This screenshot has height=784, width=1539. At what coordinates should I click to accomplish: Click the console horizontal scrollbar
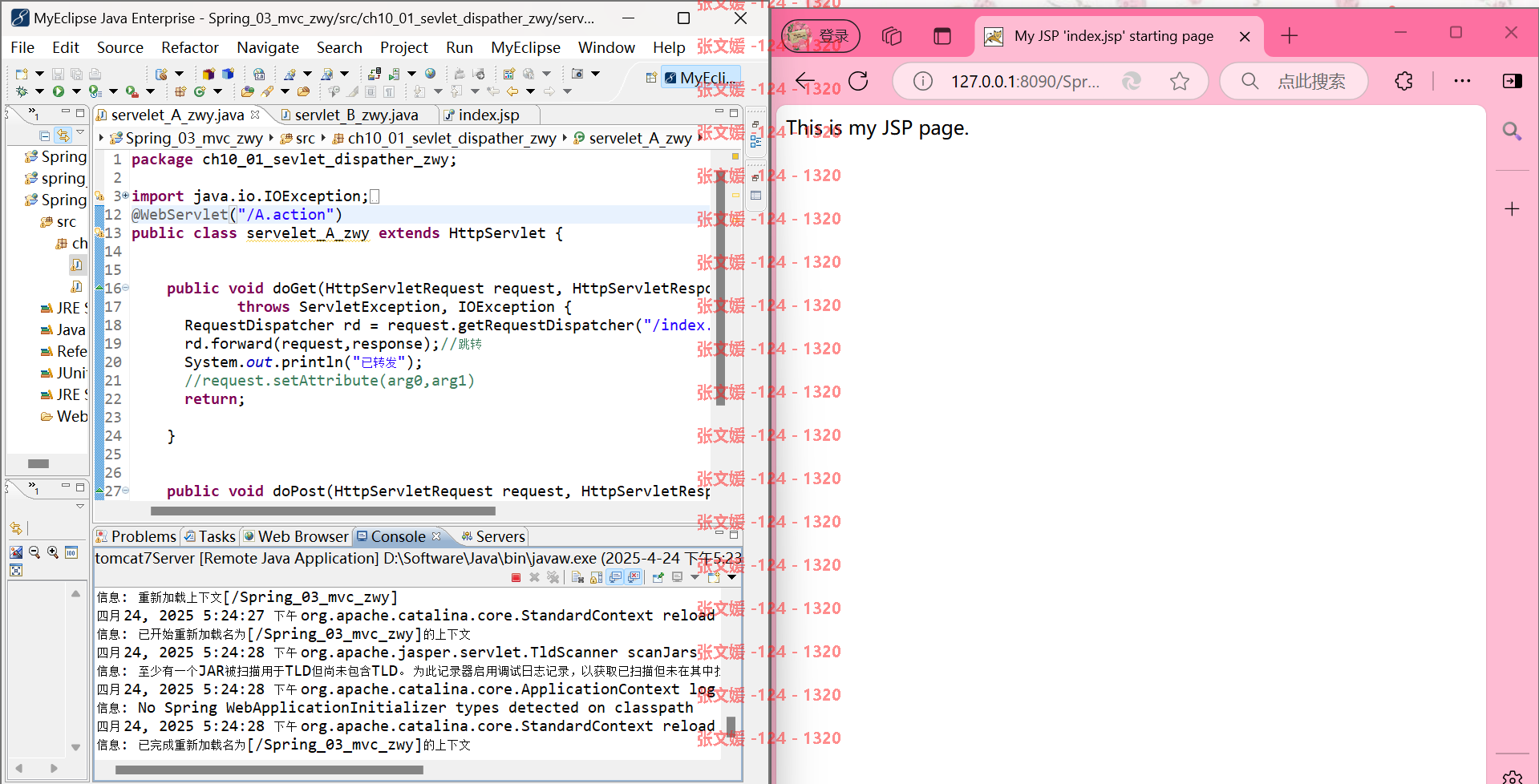pyautogui.click(x=269, y=770)
